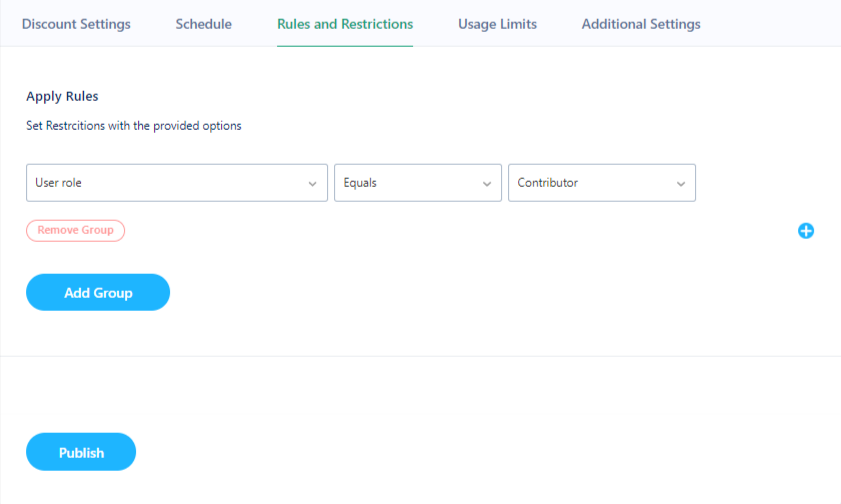Publish the discount
Screen dimensions: 841x504
point(81,452)
